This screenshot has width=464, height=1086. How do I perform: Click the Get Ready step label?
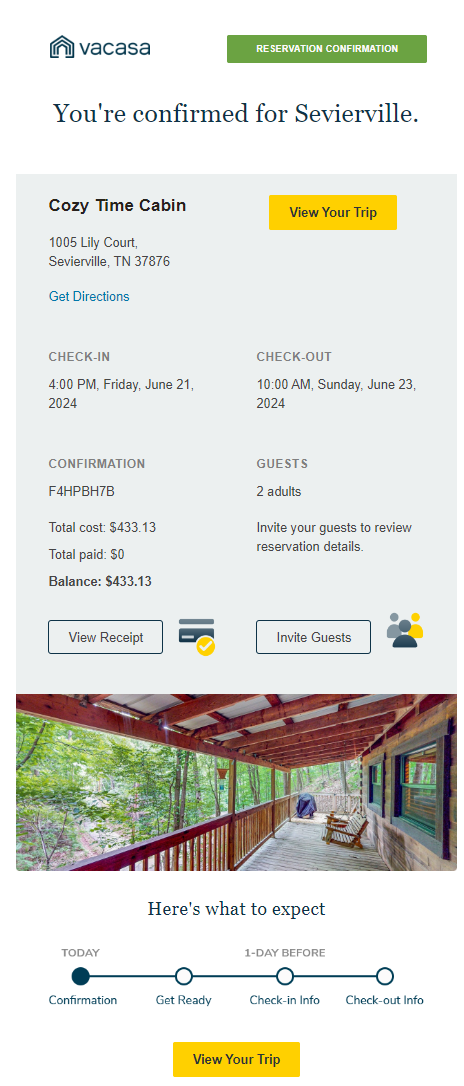click(x=184, y=1000)
